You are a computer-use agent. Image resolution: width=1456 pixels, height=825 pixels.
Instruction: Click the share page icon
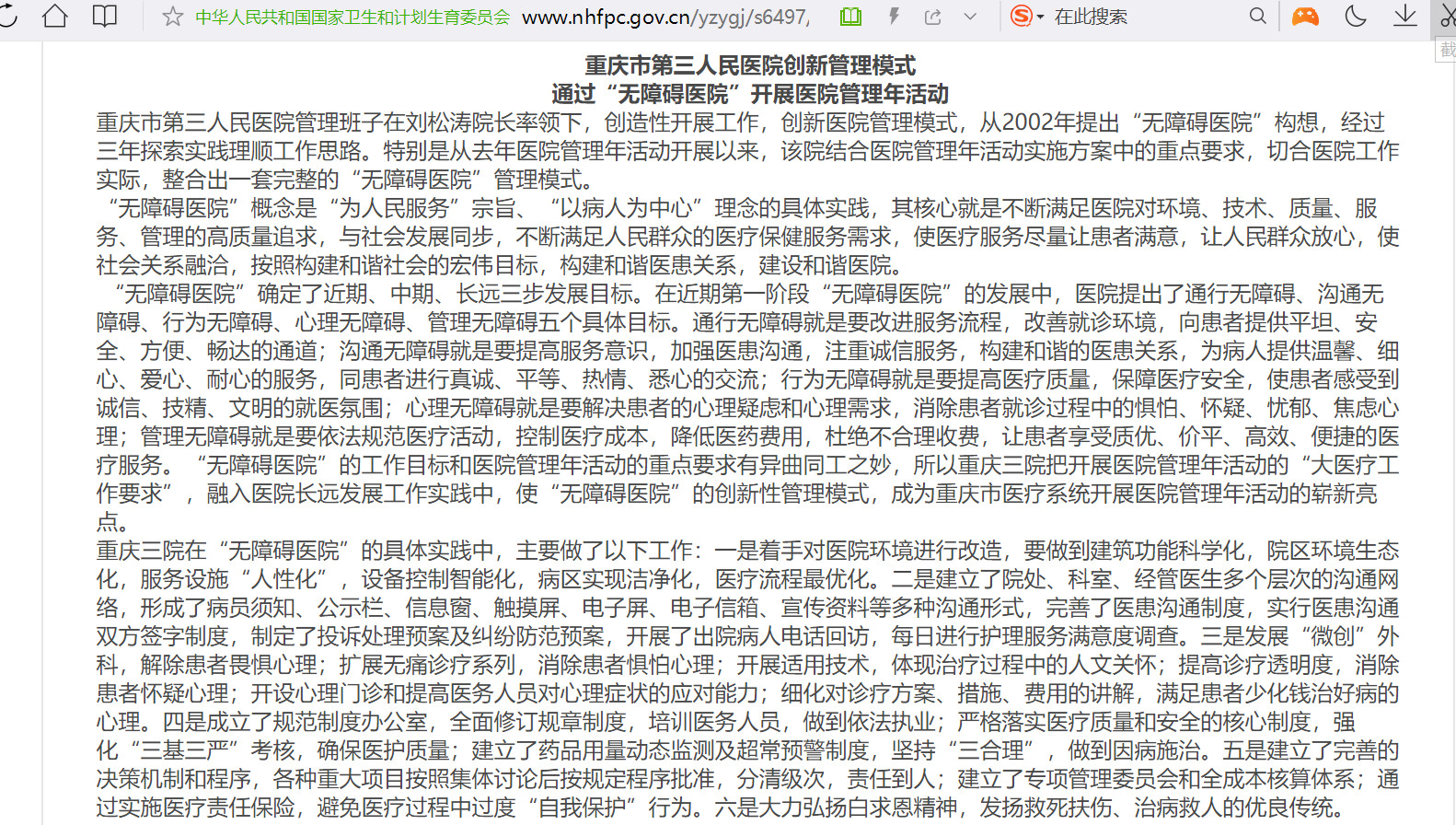click(932, 17)
